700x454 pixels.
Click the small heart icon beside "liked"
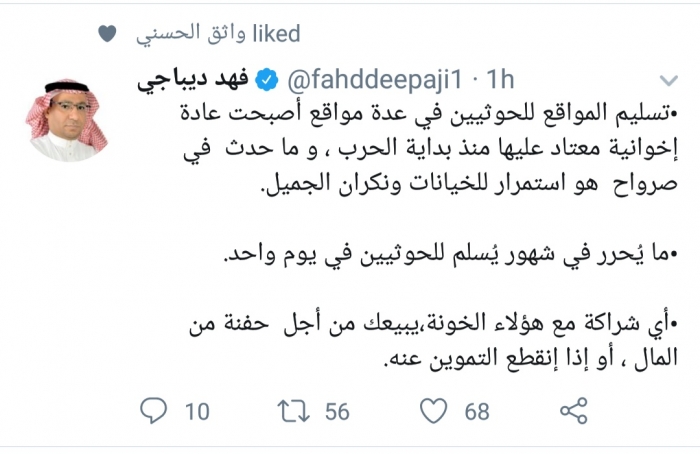(x=108, y=35)
